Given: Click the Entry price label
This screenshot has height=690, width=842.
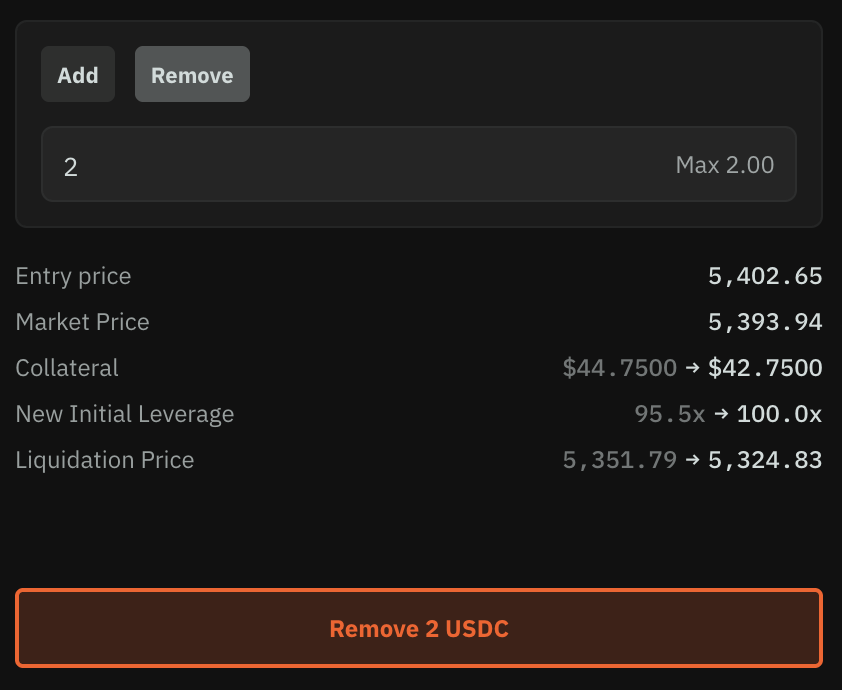Looking at the screenshot, I should click(73, 276).
